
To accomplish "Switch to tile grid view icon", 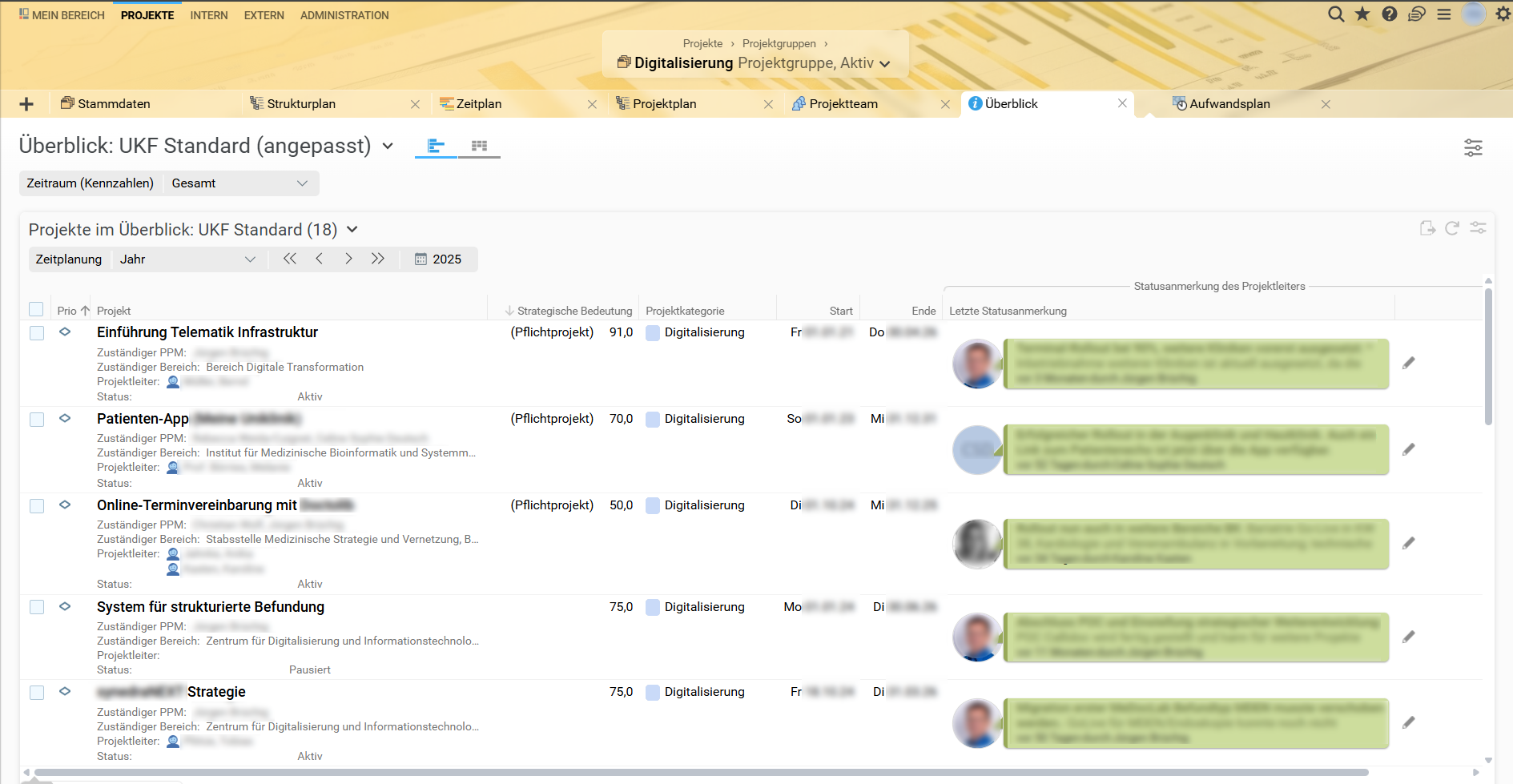I will pos(479,146).
